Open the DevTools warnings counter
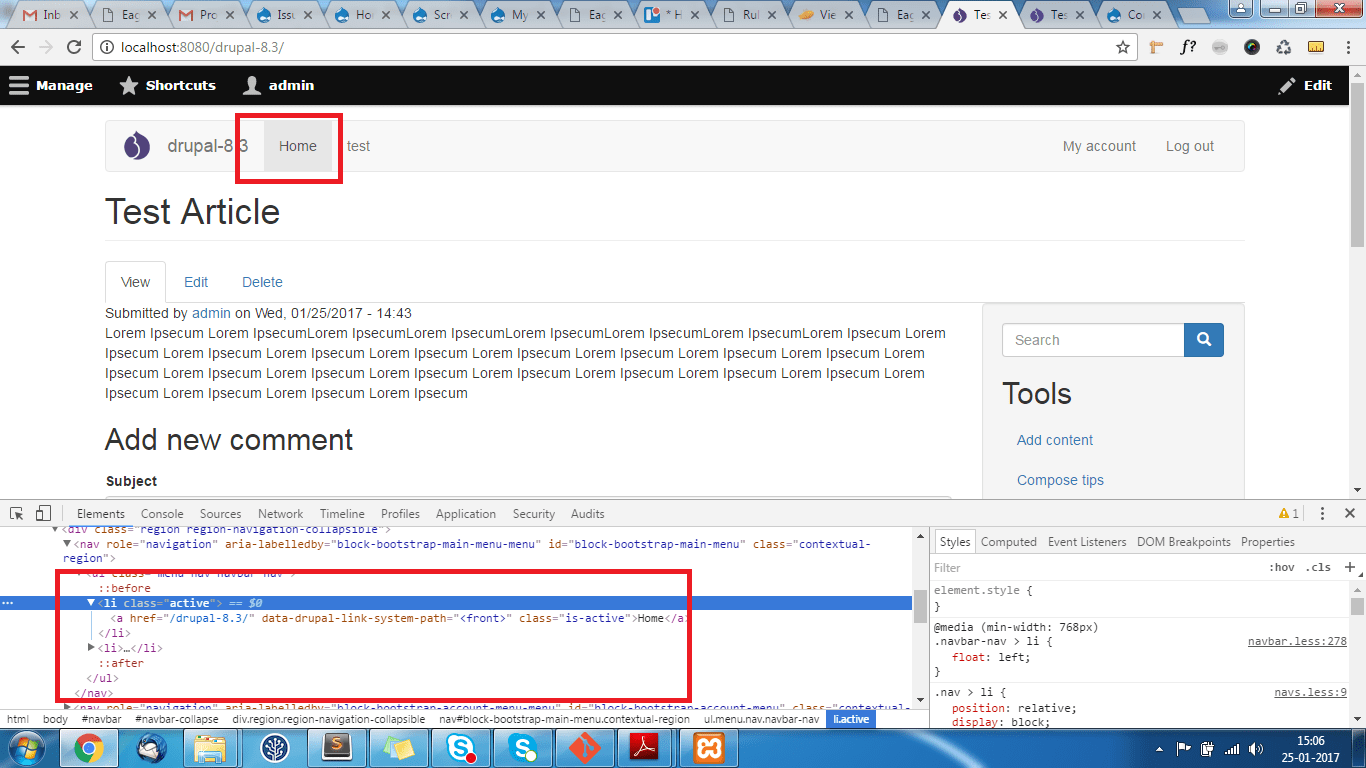Screen dimensions: 1366x768 [x=1289, y=513]
